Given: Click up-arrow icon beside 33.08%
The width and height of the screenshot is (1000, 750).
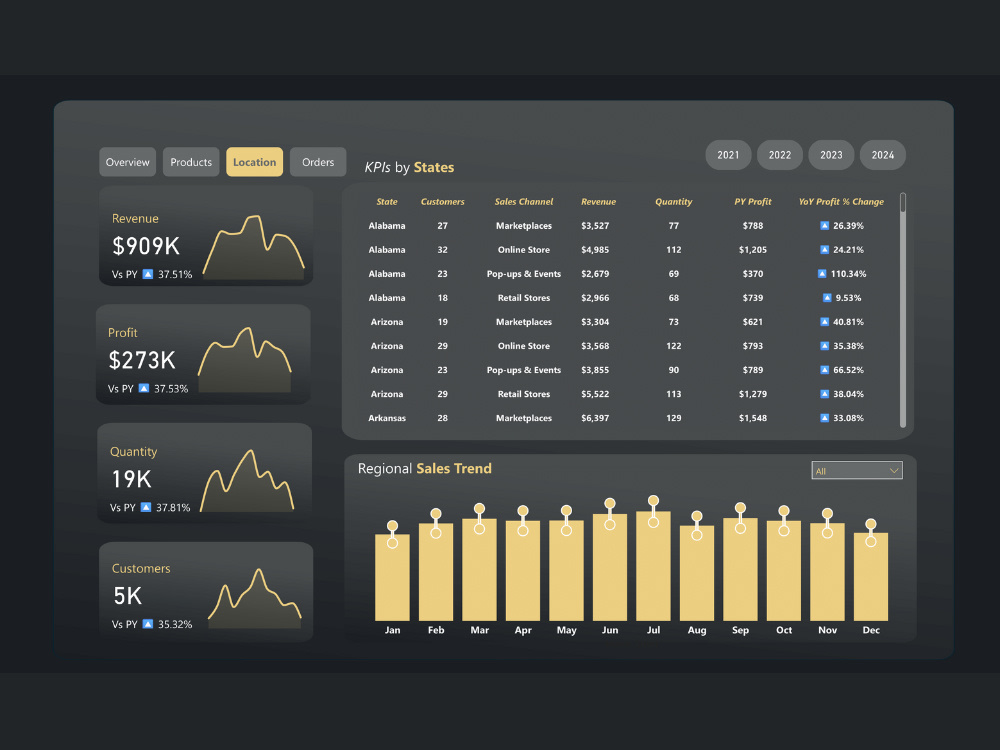Looking at the screenshot, I should [x=824, y=418].
